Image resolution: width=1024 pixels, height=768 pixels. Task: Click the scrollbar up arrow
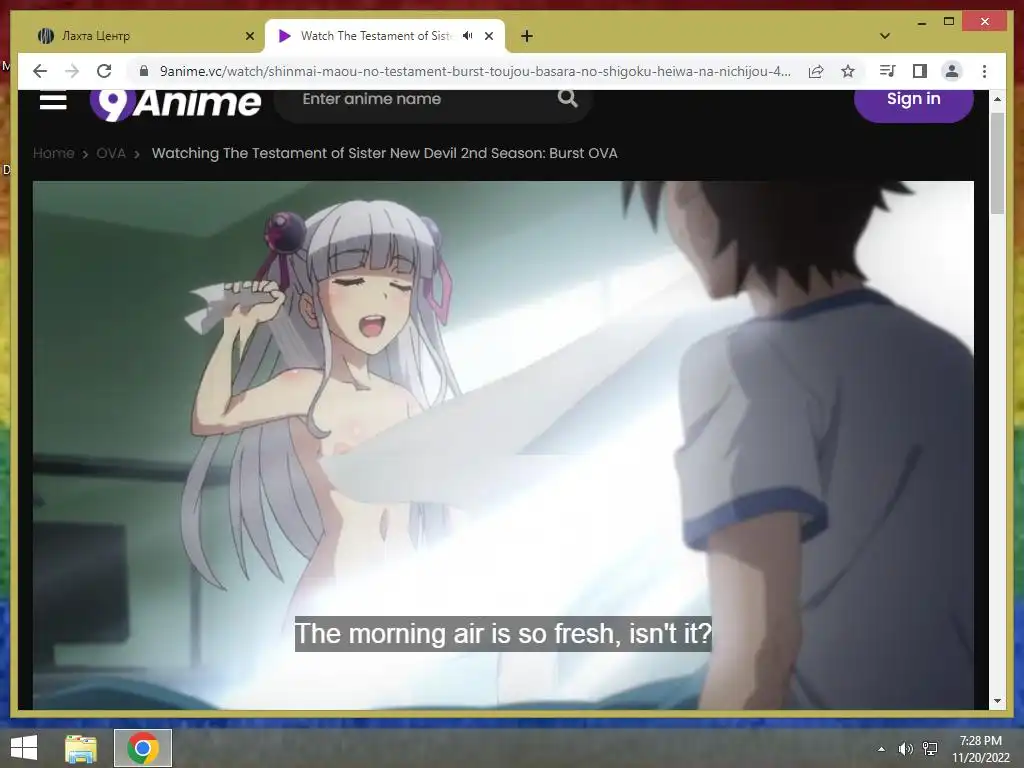tap(997, 99)
